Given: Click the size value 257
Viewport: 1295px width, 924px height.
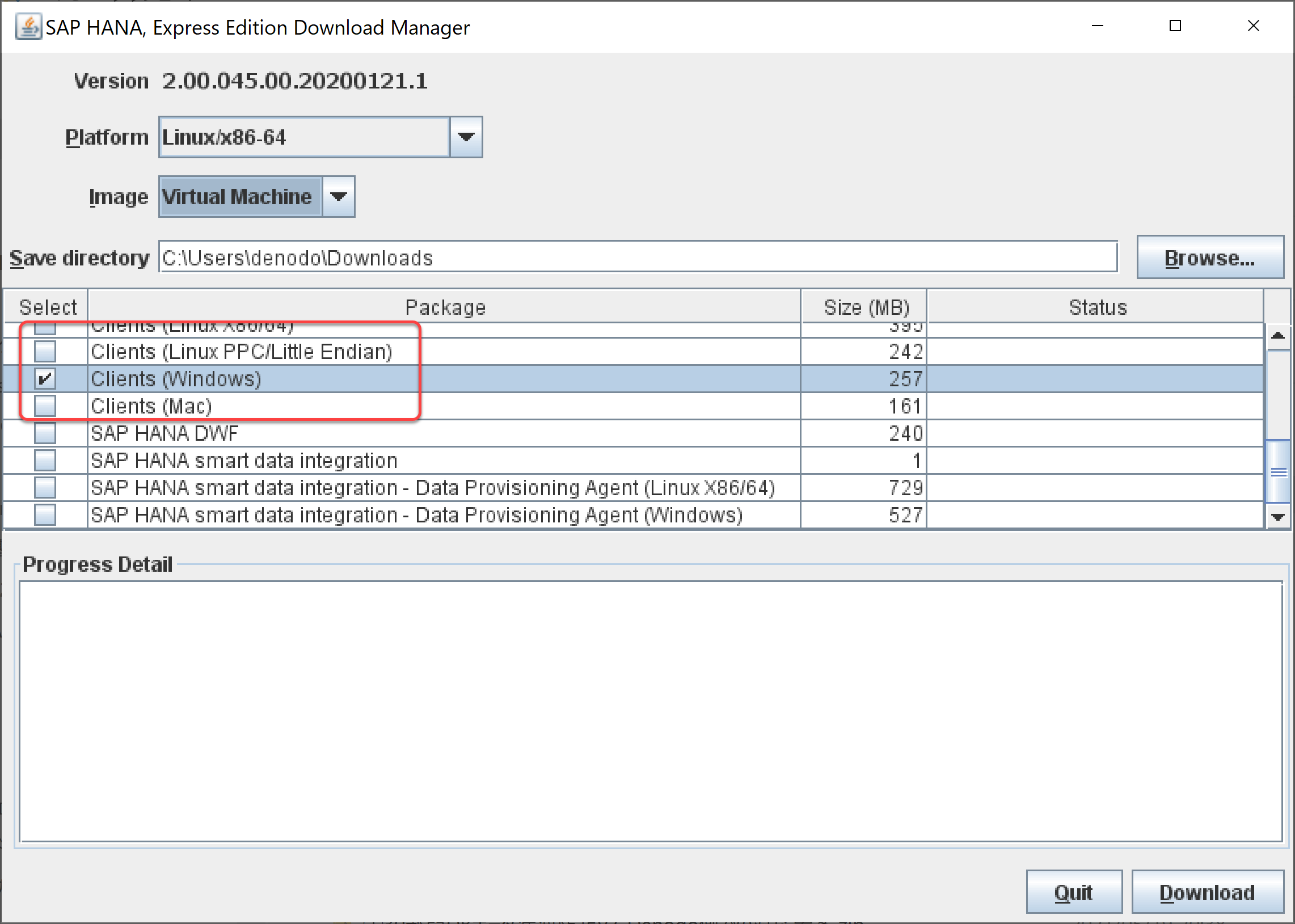Looking at the screenshot, I should point(905,379).
